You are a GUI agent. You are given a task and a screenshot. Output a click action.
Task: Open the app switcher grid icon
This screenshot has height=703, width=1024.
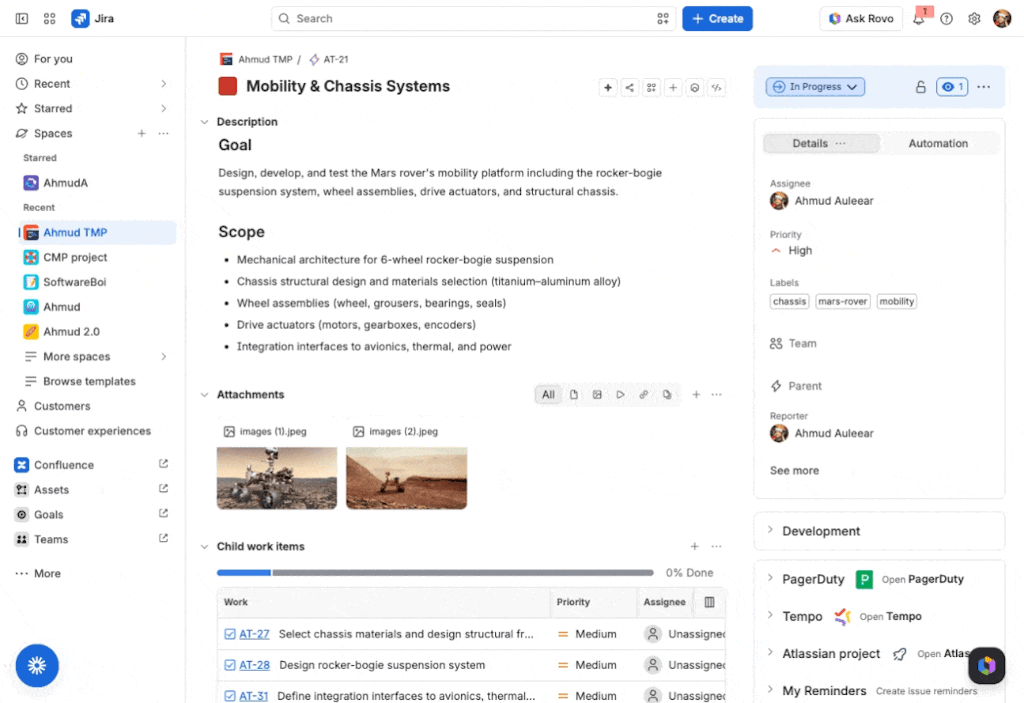[x=50, y=18]
